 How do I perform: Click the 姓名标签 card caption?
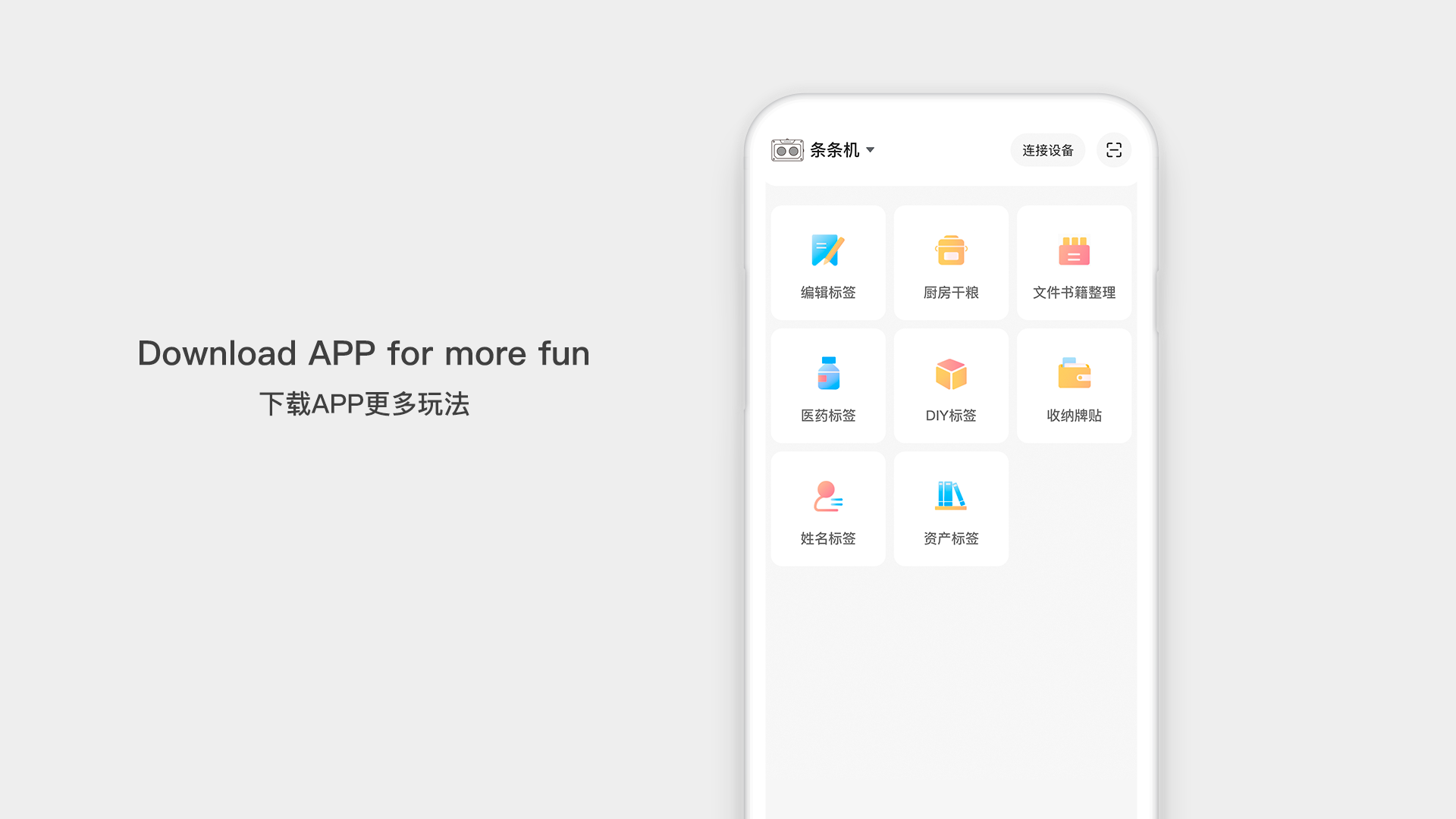[828, 538]
